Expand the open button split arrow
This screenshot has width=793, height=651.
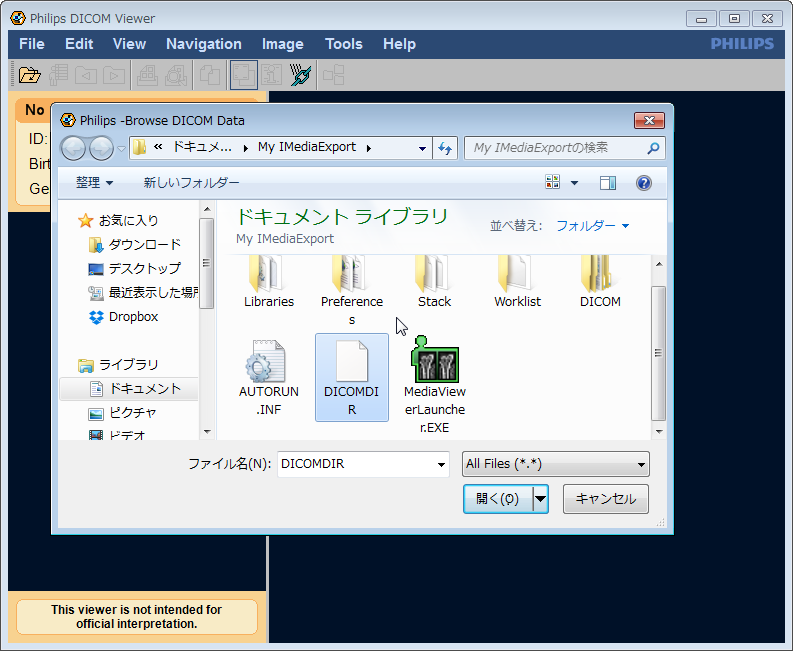pos(541,499)
